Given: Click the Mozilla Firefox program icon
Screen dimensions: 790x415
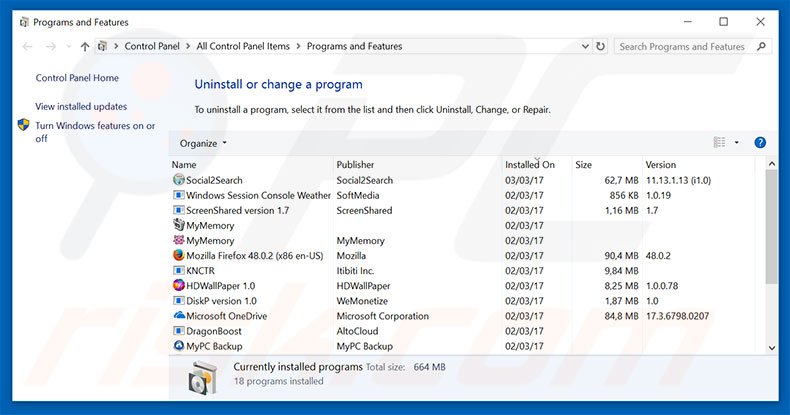Looking at the screenshot, I should pyautogui.click(x=179, y=255).
